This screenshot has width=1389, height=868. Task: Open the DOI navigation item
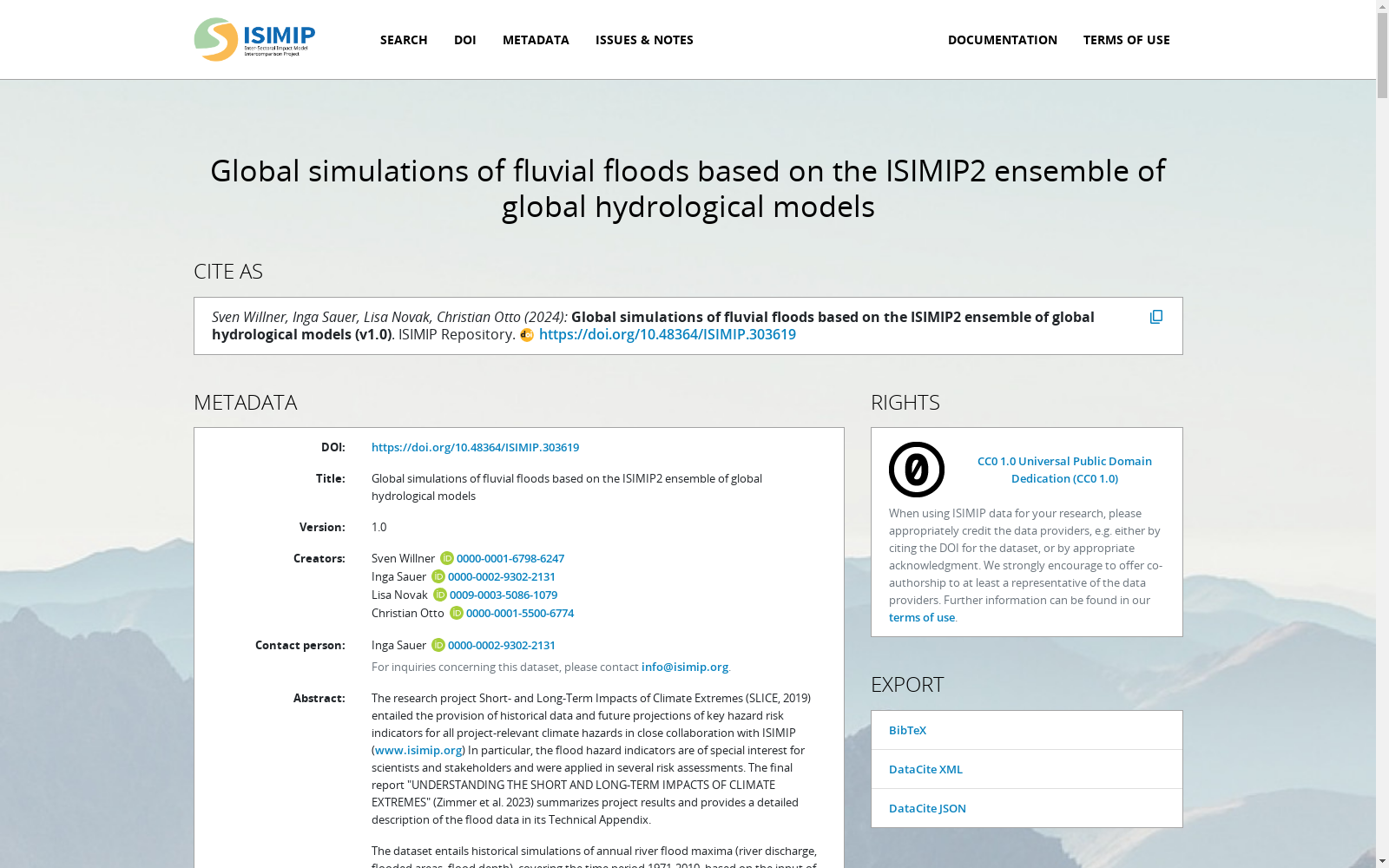click(465, 40)
